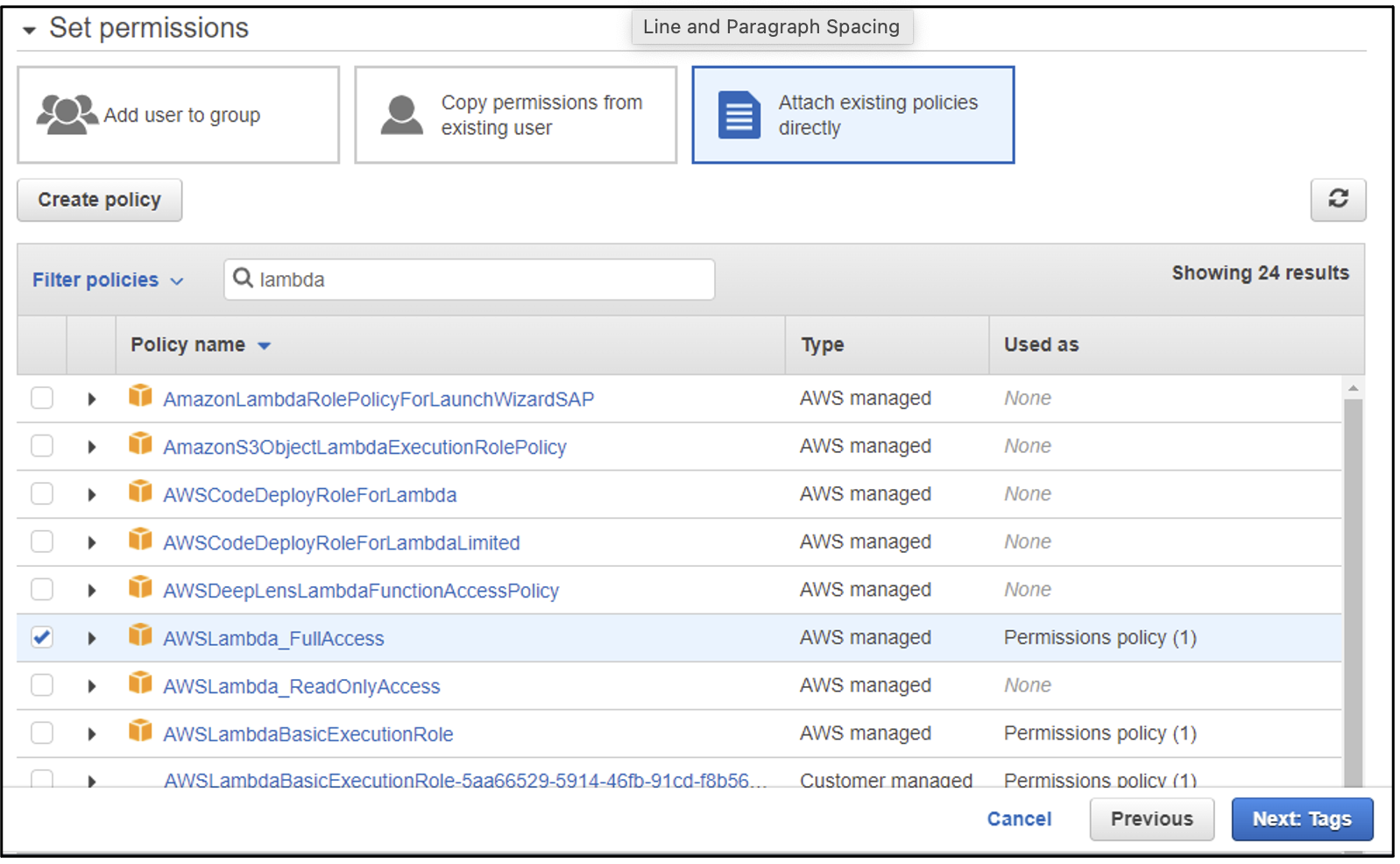Click the refresh policies icon button

click(x=1338, y=199)
